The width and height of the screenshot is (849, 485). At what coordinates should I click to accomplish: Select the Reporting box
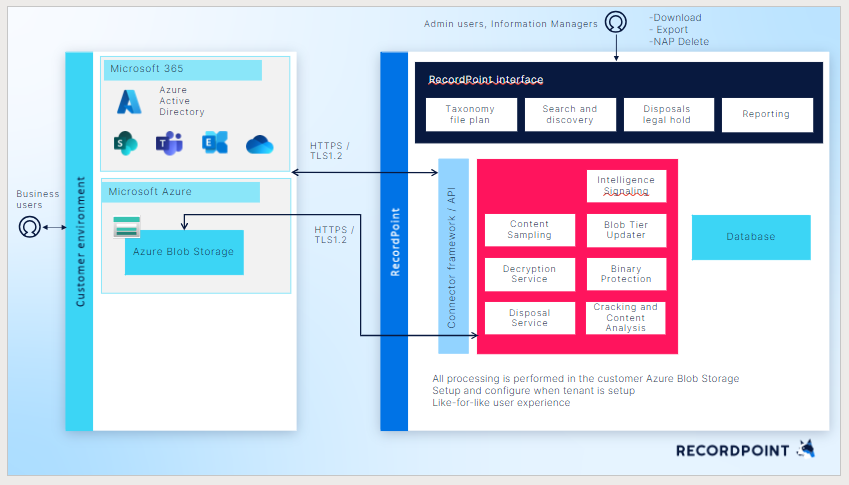tap(767, 114)
